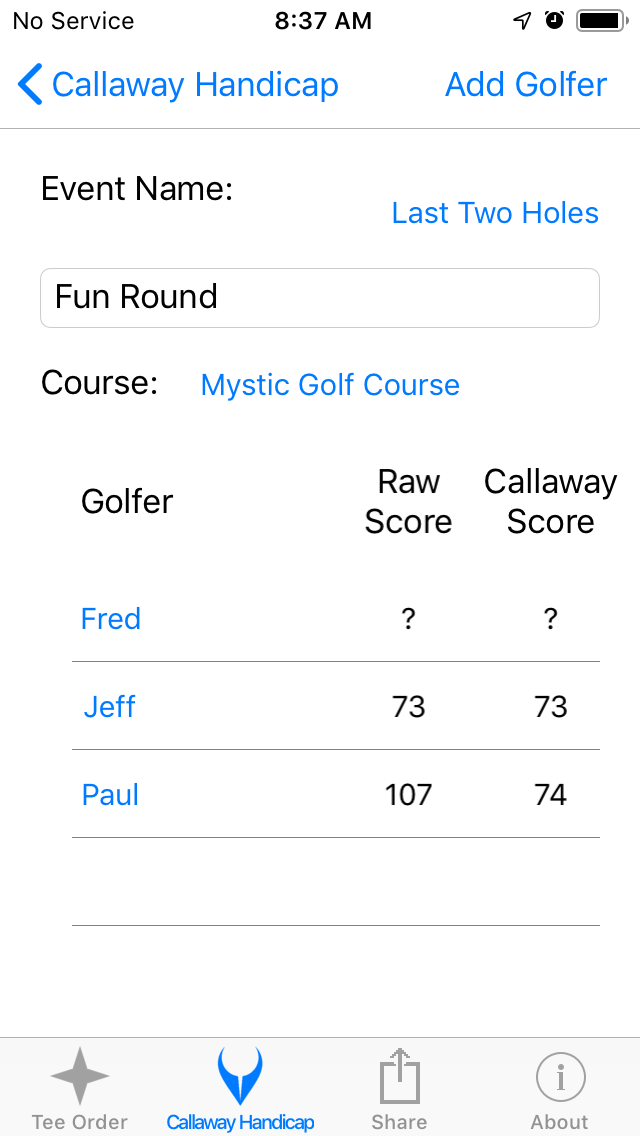Tap the About info icon

559,1077
